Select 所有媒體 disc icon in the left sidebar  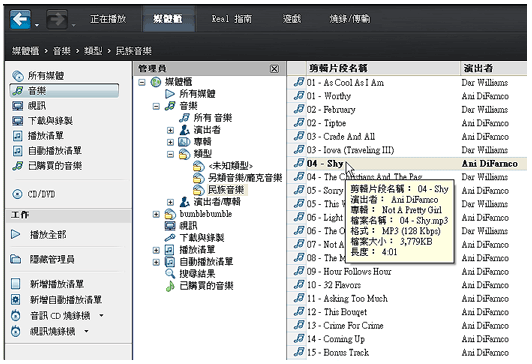click(18, 76)
